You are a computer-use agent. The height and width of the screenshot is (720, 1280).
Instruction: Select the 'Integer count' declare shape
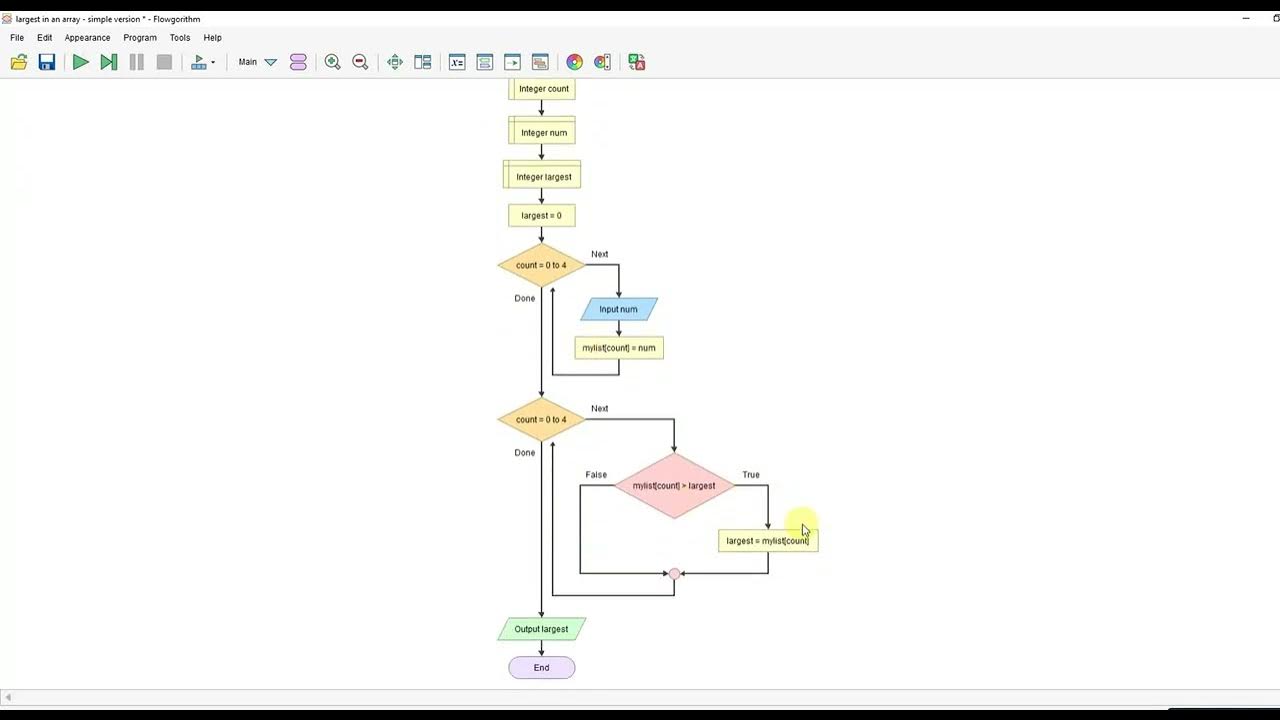point(542,89)
